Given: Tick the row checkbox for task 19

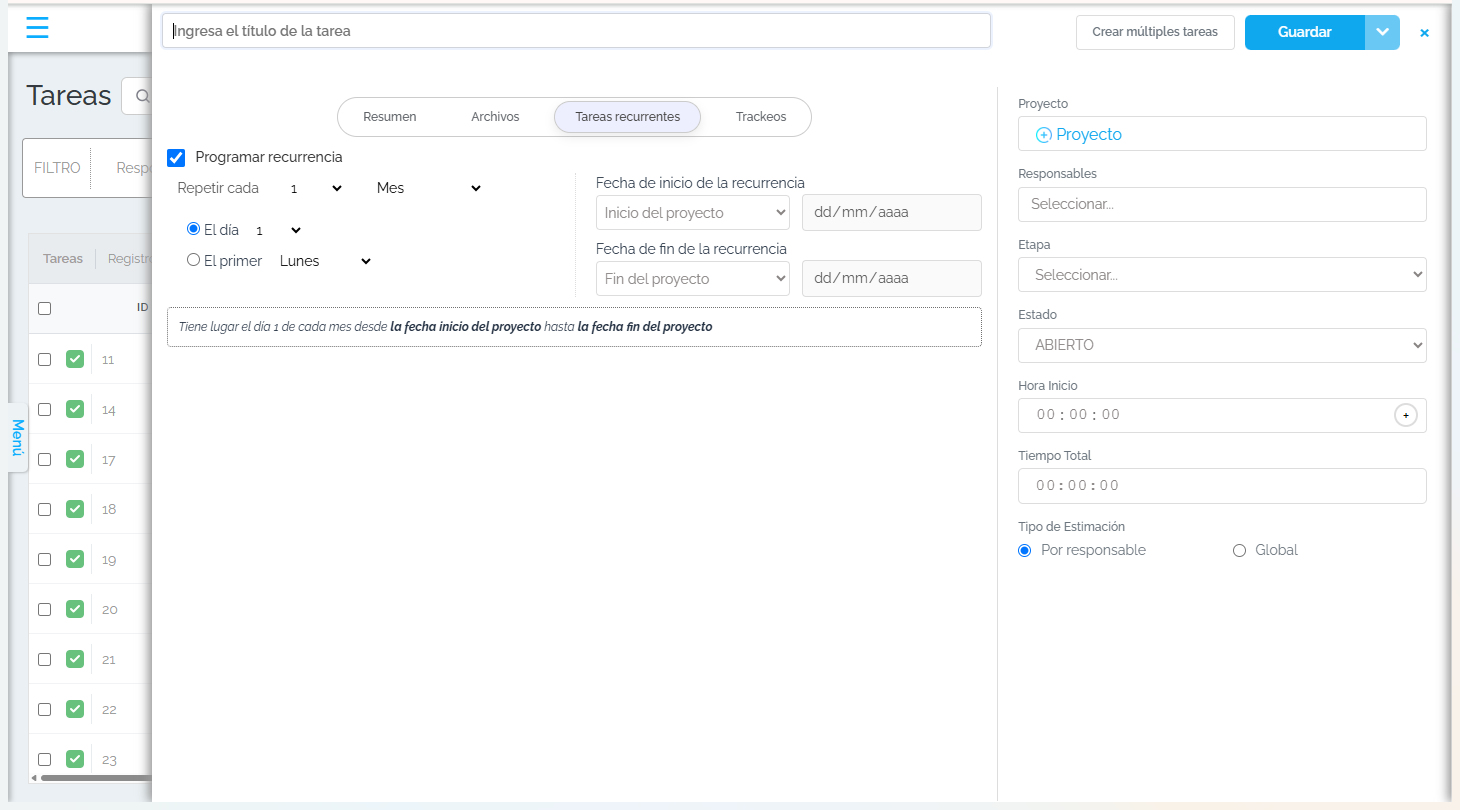Looking at the screenshot, I should click(44, 559).
